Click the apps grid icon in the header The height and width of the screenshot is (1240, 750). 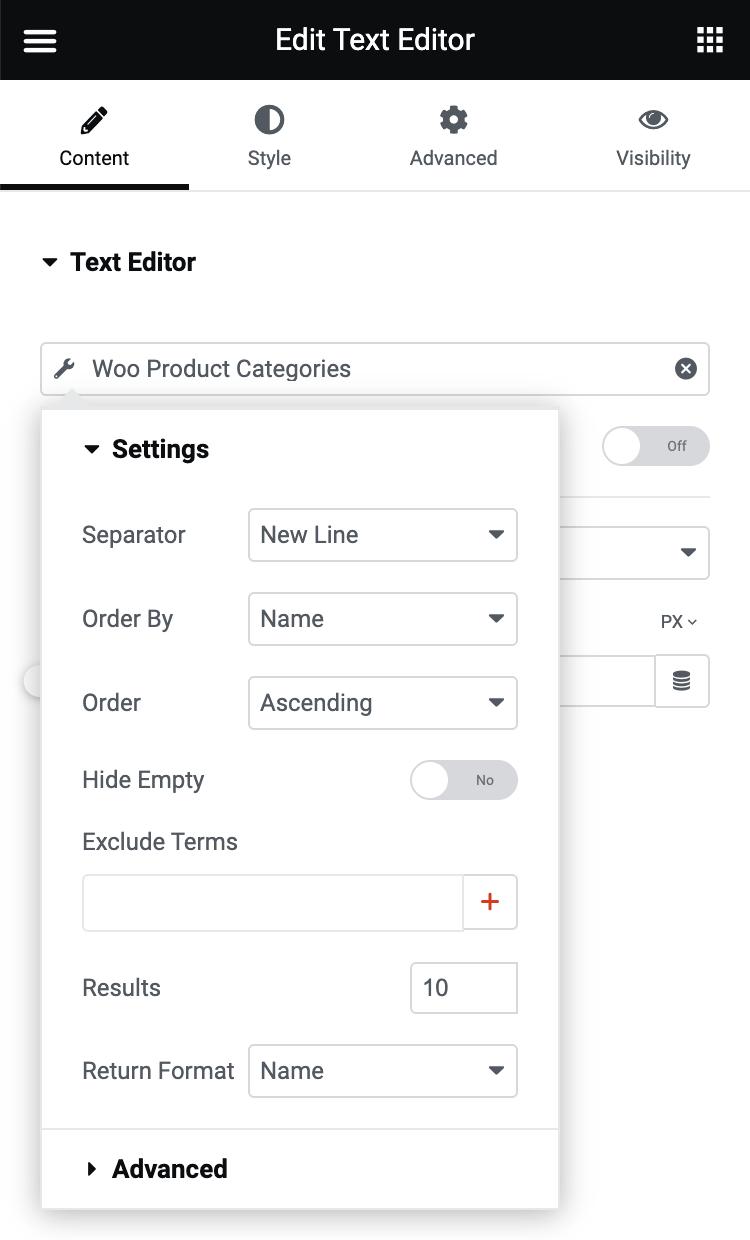710,40
